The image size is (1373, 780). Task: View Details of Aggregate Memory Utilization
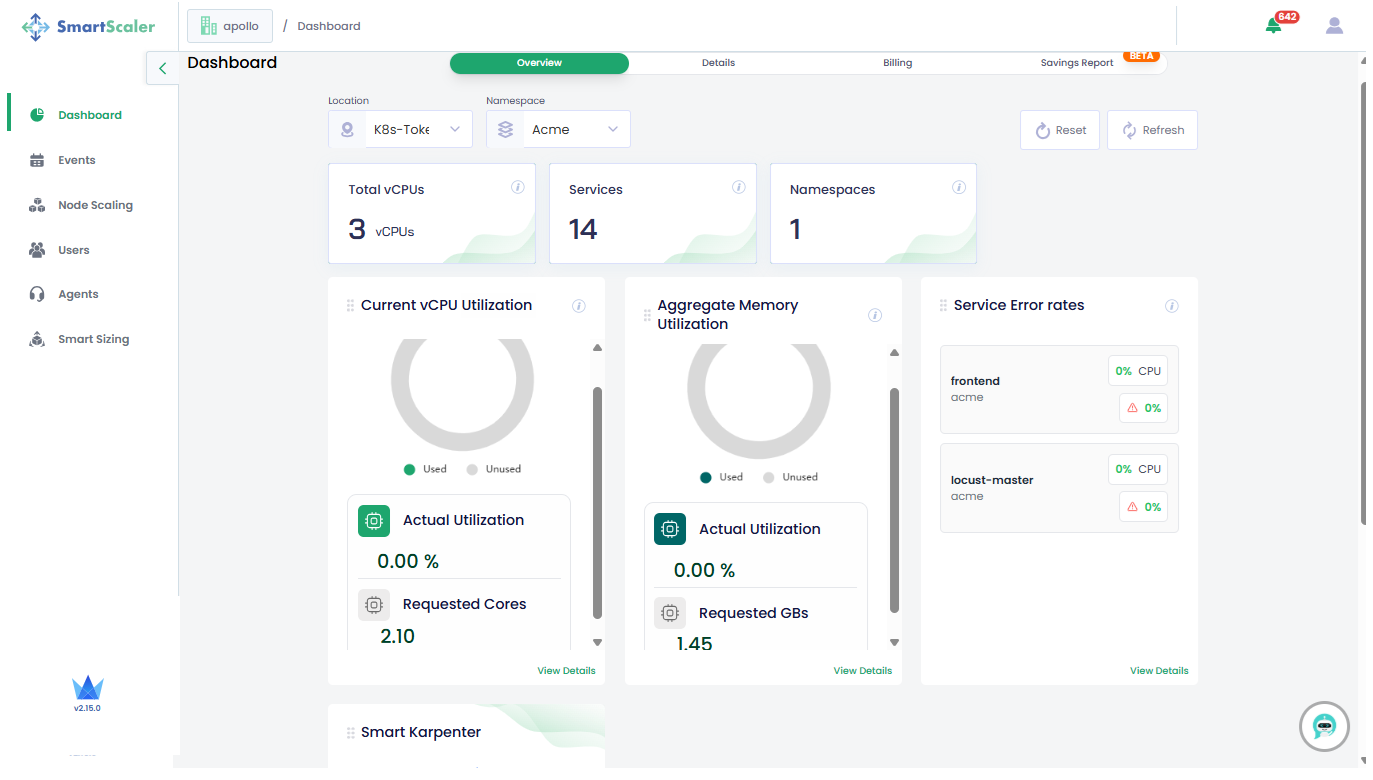[863, 671]
